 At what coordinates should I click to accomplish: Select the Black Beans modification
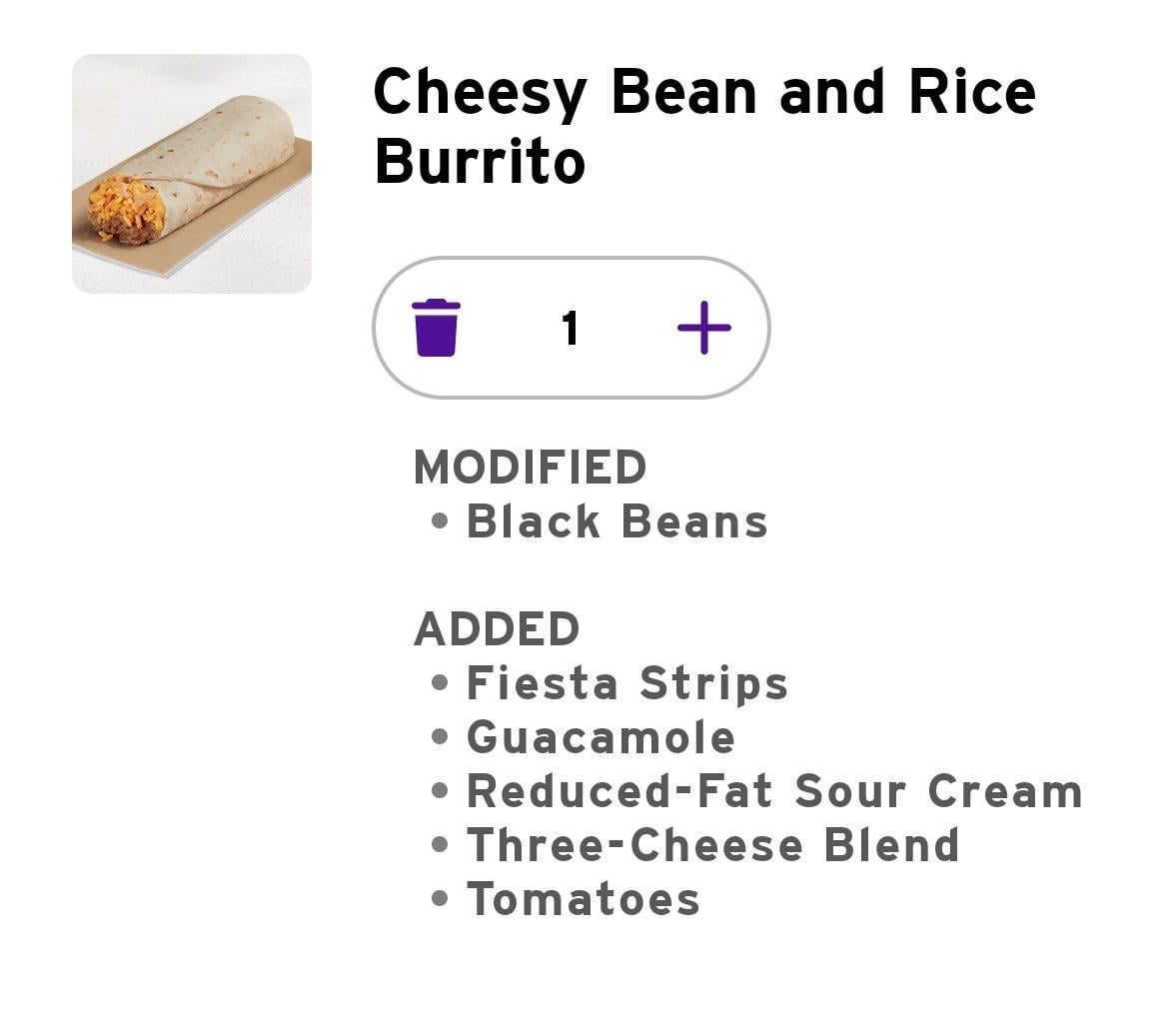[616, 521]
